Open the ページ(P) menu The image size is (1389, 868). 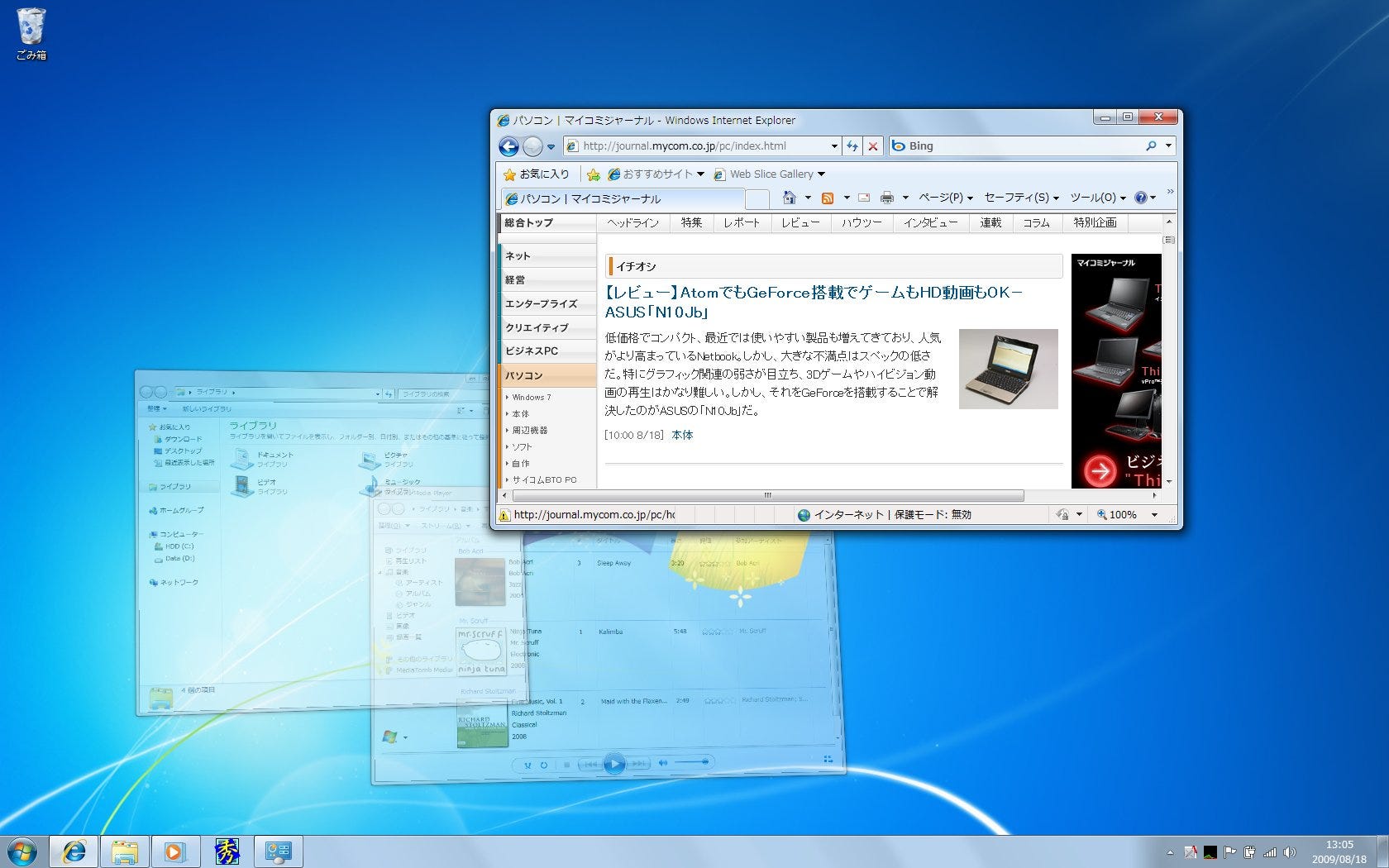coord(946,198)
